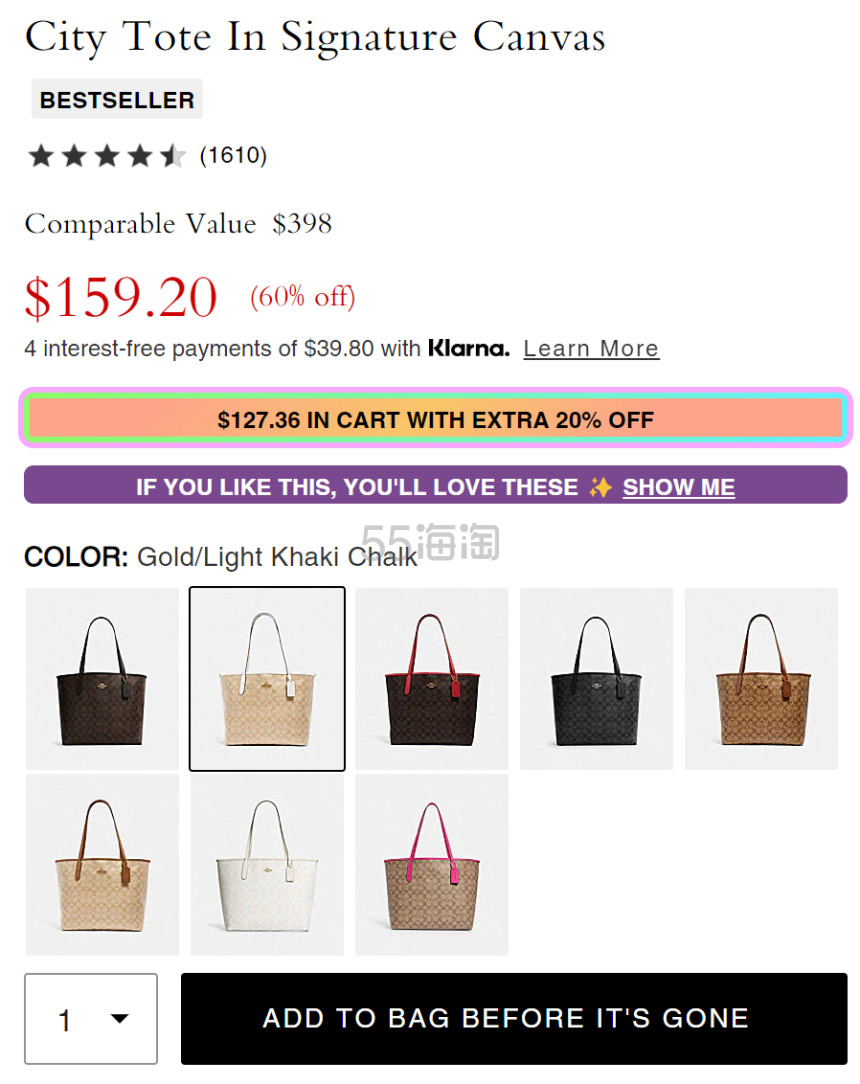The height and width of the screenshot is (1084, 860).
Task: Open the star rating reviews
Action: 107,156
